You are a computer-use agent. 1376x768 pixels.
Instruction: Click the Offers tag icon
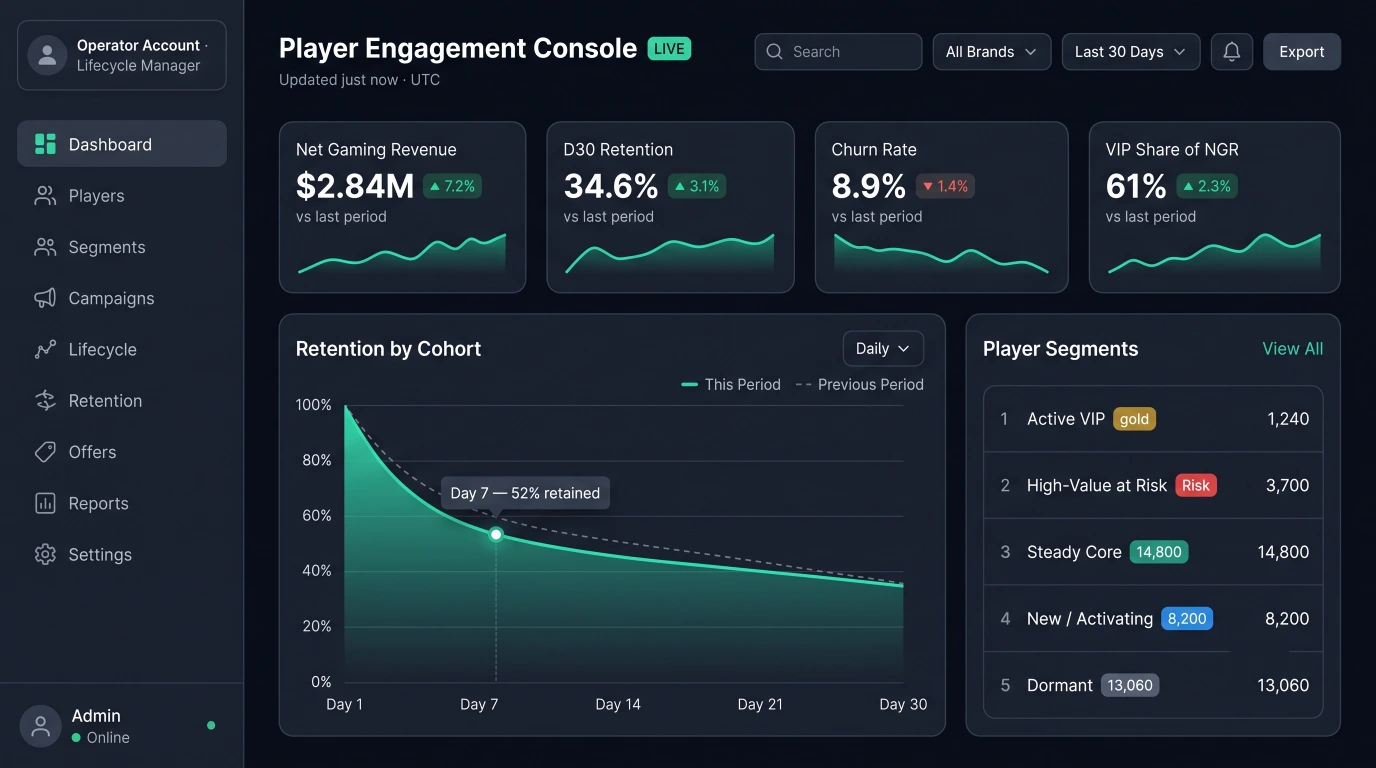click(45, 452)
